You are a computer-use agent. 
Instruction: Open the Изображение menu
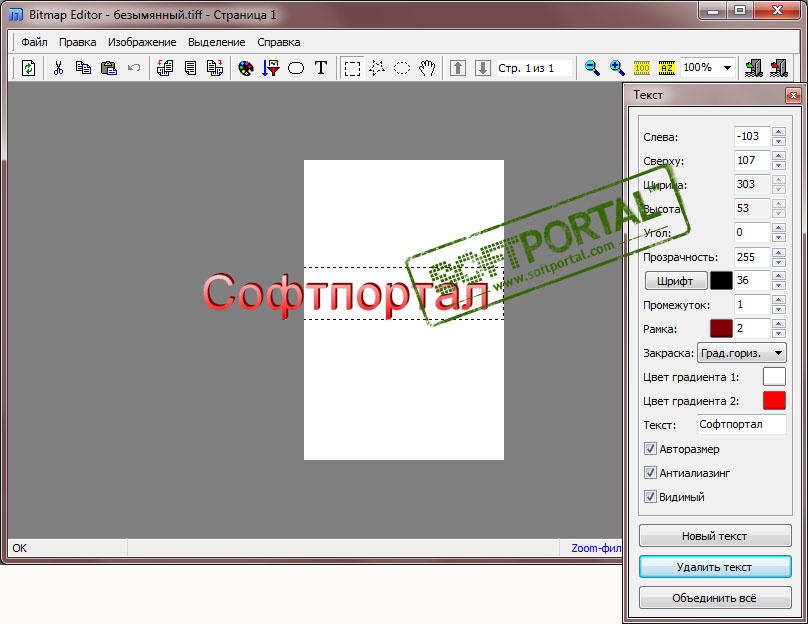point(142,42)
